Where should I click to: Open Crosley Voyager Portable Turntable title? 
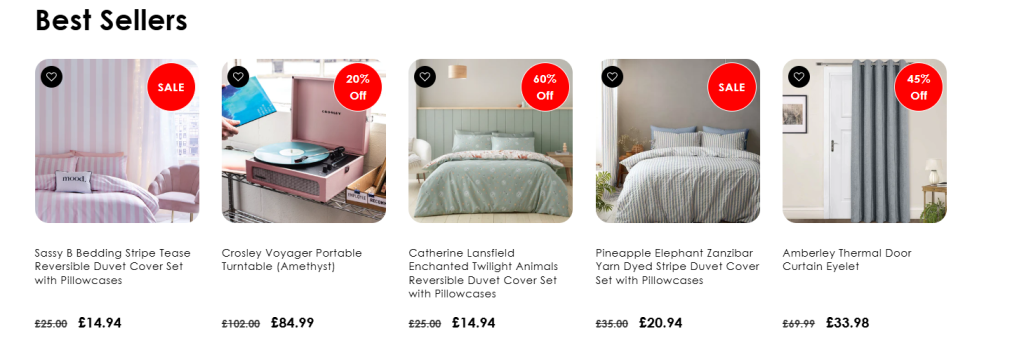click(x=291, y=259)
